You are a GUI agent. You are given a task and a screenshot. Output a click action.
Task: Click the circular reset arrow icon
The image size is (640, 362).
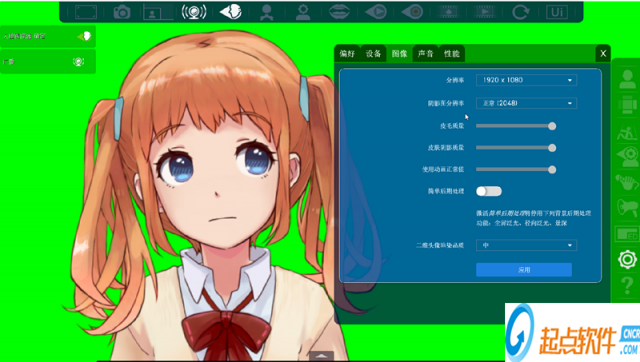[x=520, y=12]
